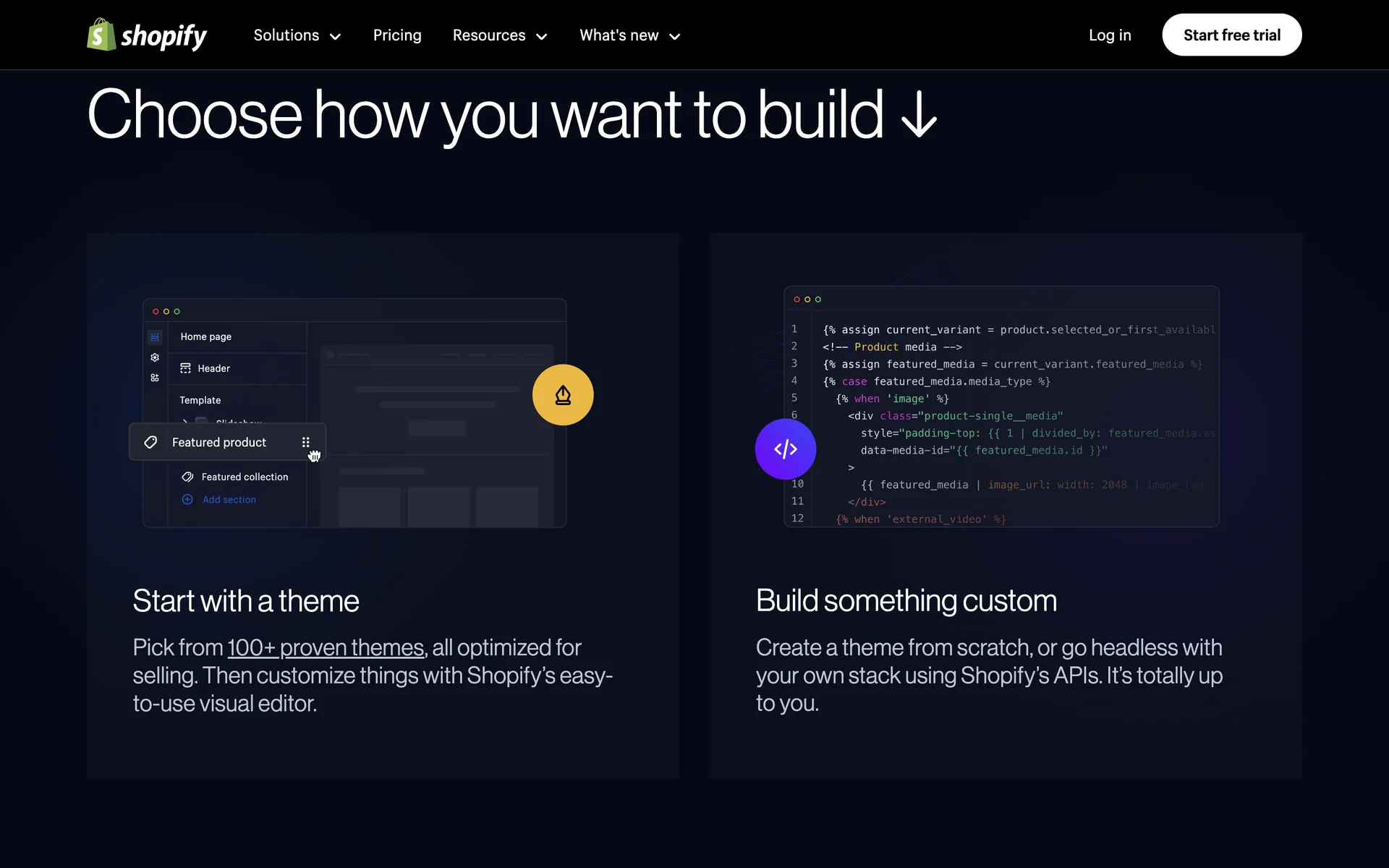Click the apps grid-plus icon in editor sidebar
Viewport: 1389px width, 868px height.
155,378
